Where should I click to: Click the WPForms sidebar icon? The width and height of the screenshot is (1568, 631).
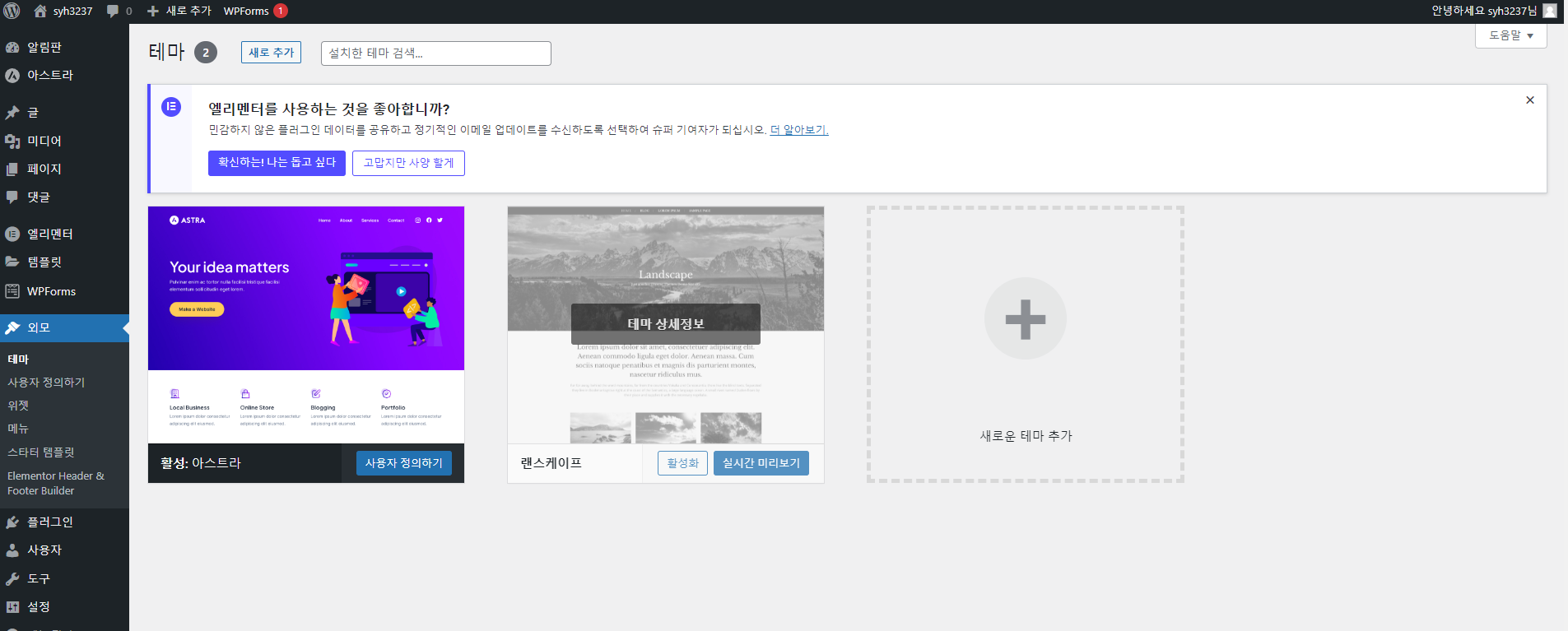[x=12, y=290]
